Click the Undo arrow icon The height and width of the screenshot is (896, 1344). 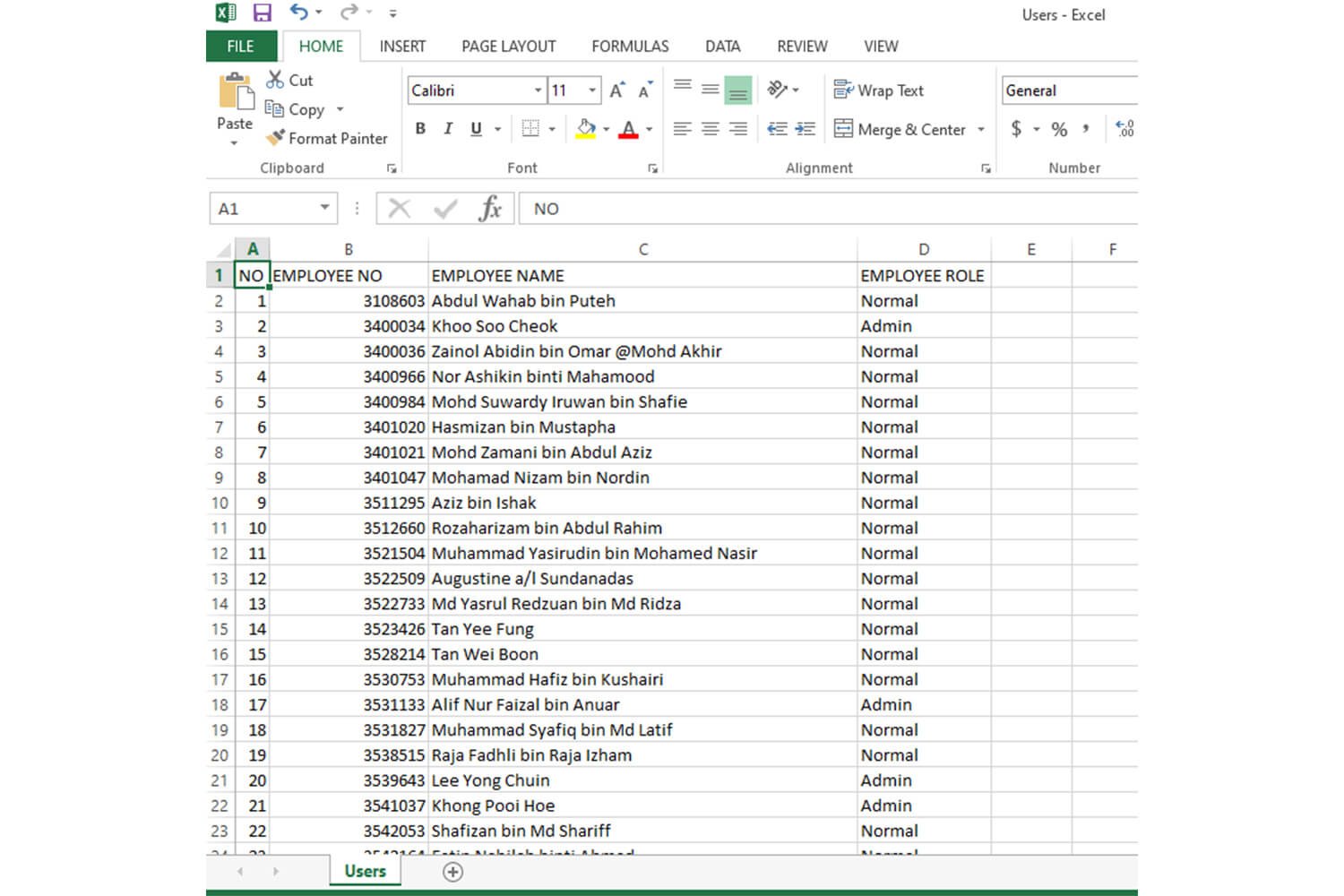[298, 13]
